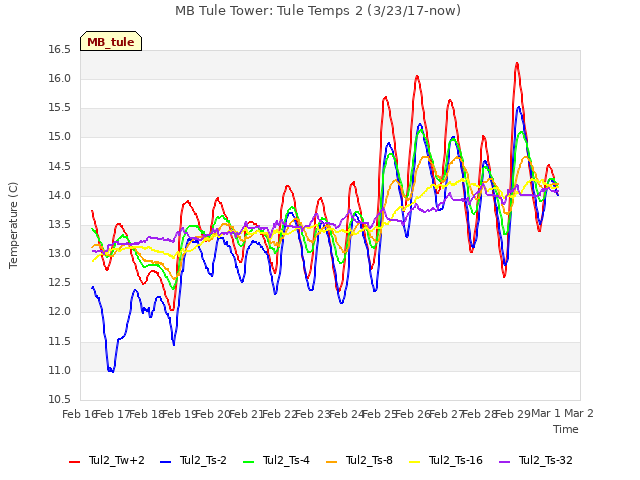Click the MB_tule label badge
Viewport: 640px width, 480px height.
pyautogui.click(x=111, y=41)
